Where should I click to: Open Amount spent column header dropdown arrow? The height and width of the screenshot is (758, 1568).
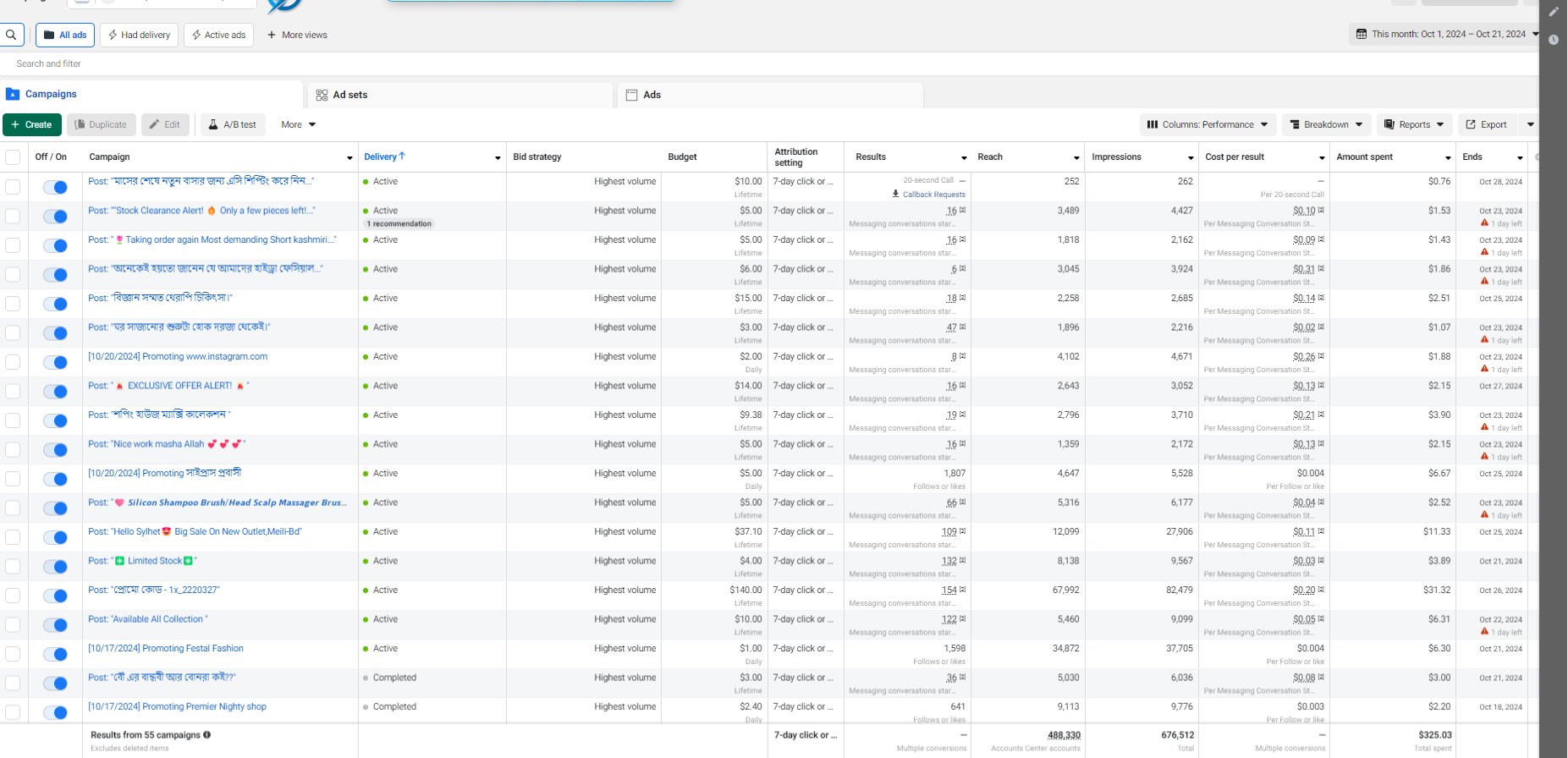[1448, 158]
